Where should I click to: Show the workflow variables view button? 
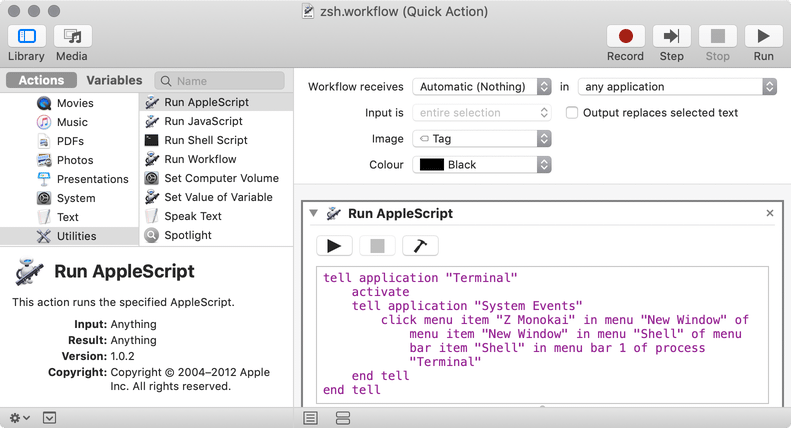(x=343, y=418)
